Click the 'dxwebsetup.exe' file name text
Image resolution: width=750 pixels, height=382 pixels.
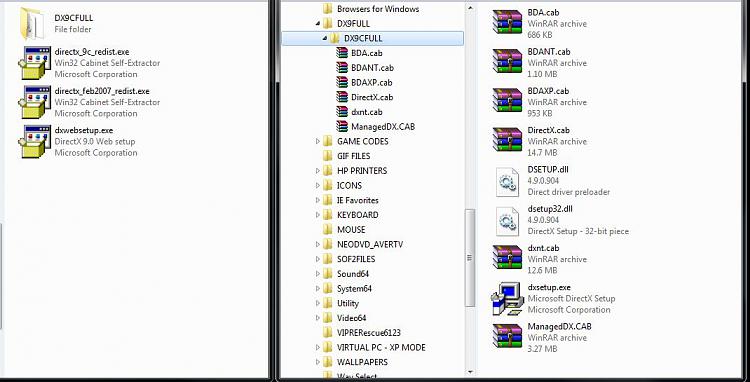[84, 130]
